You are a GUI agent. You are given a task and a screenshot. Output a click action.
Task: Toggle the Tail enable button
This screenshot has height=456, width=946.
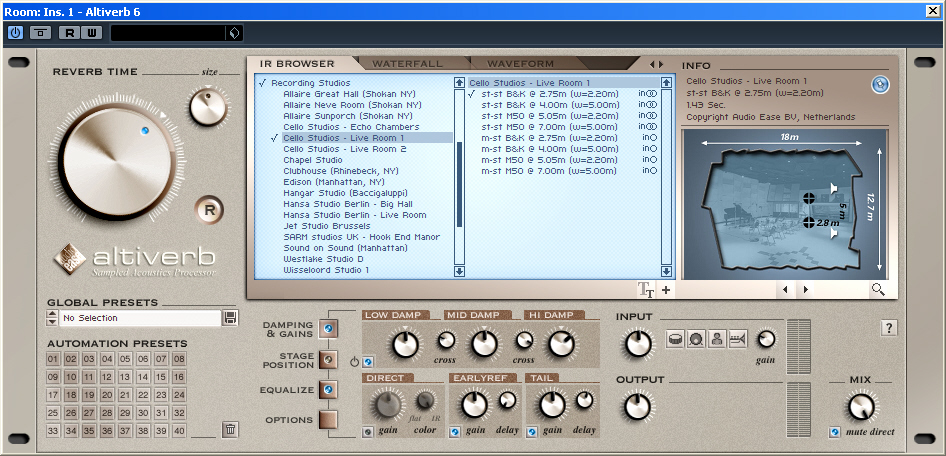(532, 432)
